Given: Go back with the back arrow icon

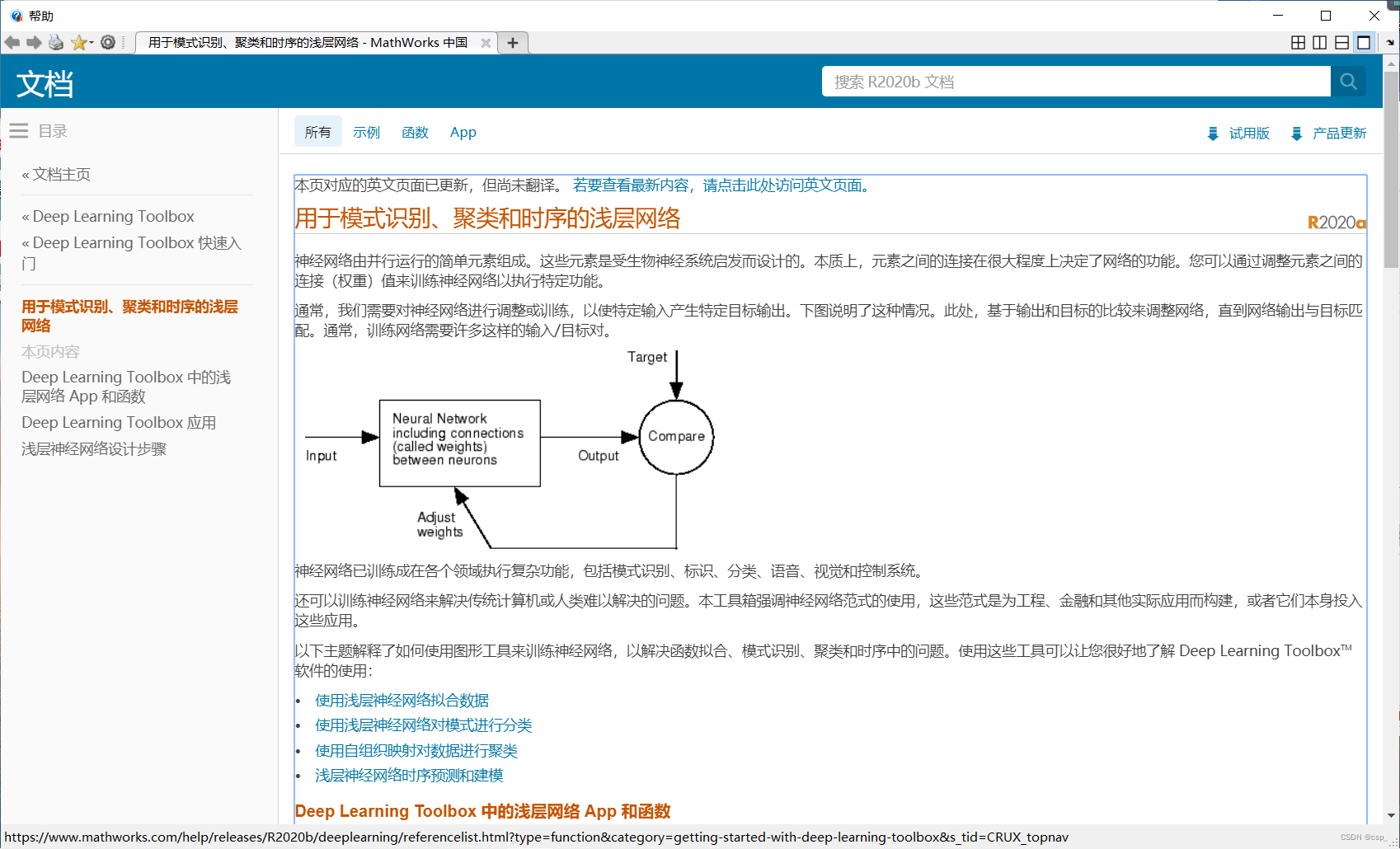Looking at the screenshot, I should tap(12, 42).
